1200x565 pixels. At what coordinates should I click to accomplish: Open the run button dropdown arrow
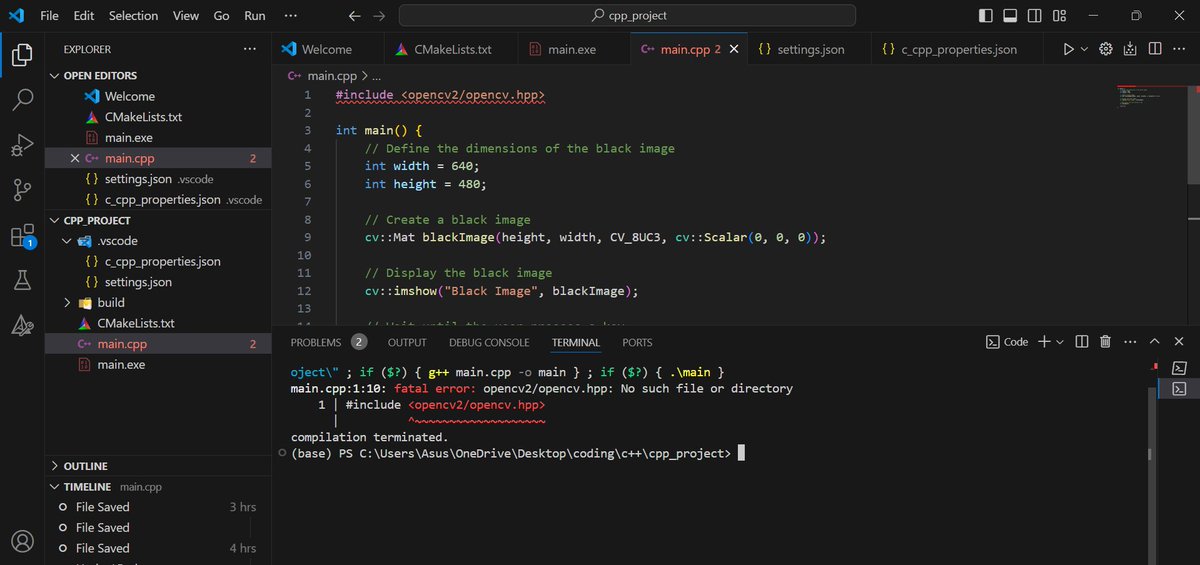[1084, 49]
